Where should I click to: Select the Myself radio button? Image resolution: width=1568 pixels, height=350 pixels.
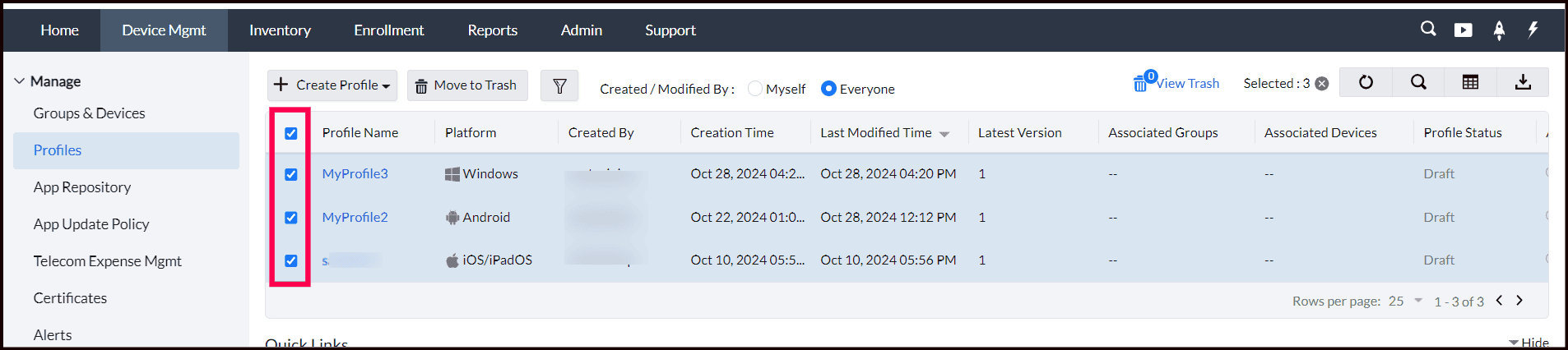coord(754,89)
